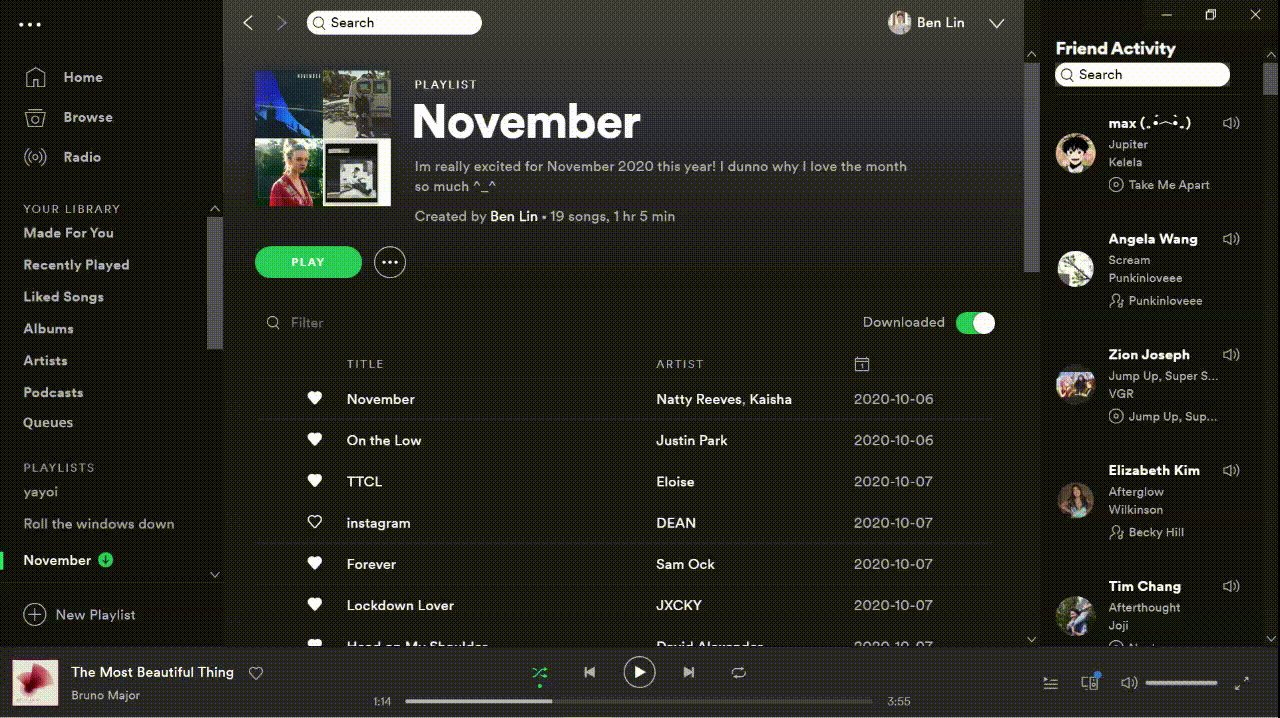Open the three-dots app menu
1280x718 pixels.
30,24
